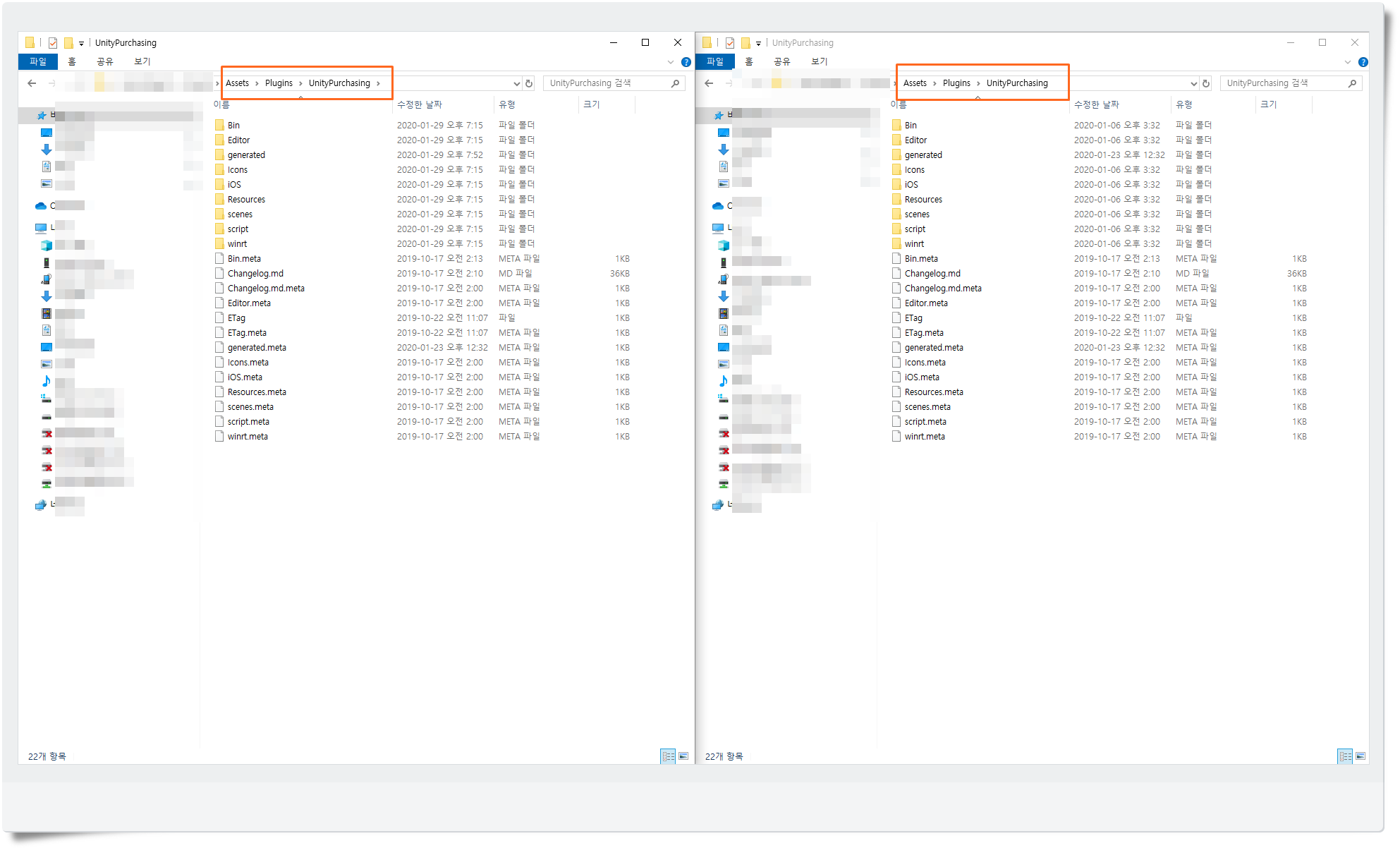The height and width of the screenshot is (848, 1400).
Task: Switch right window to large icons view
Action: [x=1361, y=756]
